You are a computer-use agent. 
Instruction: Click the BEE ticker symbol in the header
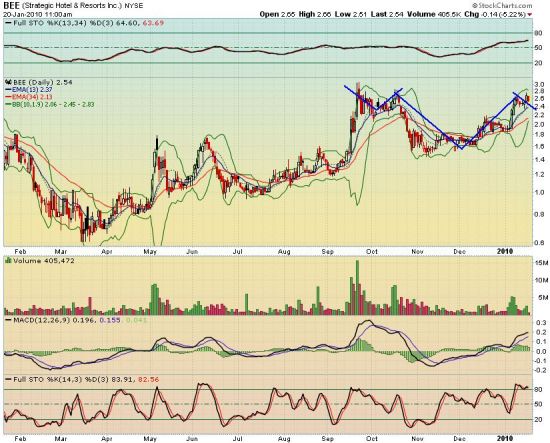(11, 6)
